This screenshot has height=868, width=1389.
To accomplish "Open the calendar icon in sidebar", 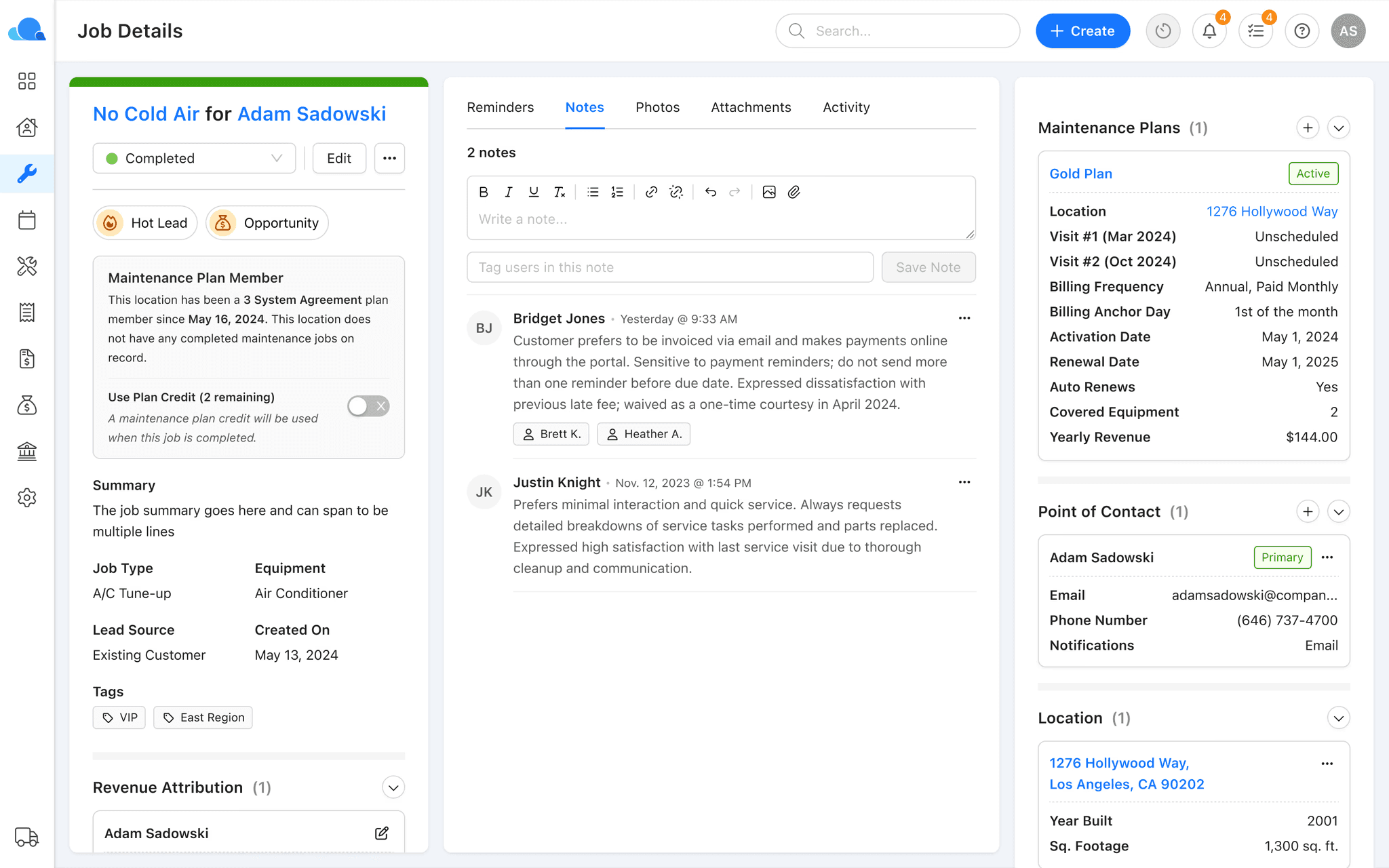I will (x=27, y=220).
